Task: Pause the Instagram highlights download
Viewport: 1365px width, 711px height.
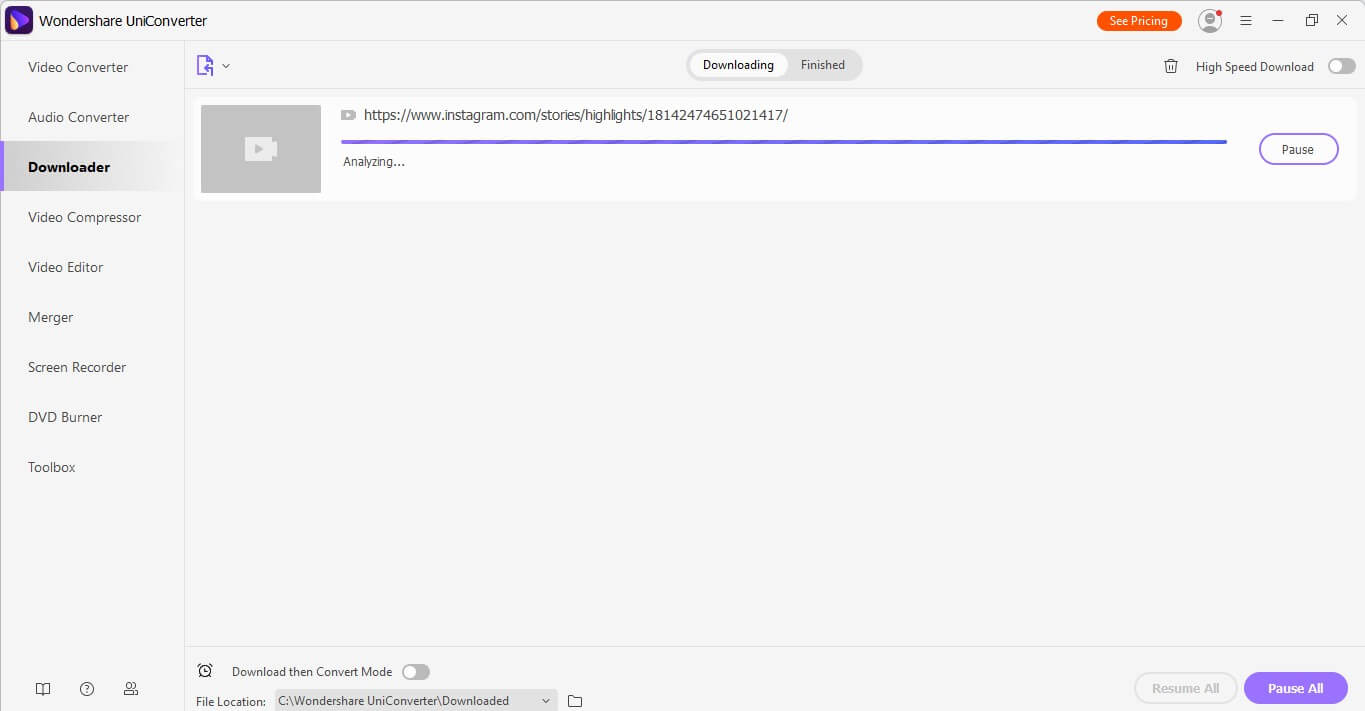Action: (1298, 149)
